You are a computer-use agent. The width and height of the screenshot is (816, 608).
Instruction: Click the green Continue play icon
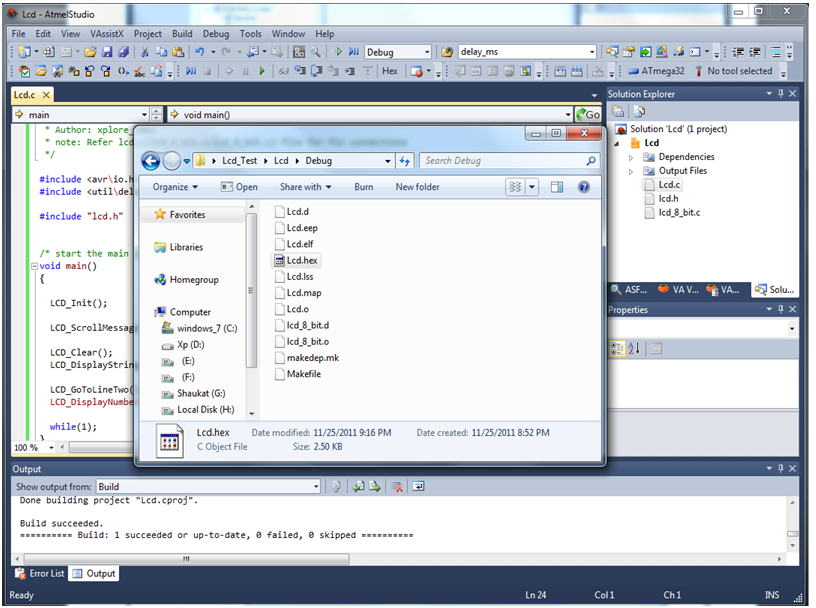tap(262, 71)
